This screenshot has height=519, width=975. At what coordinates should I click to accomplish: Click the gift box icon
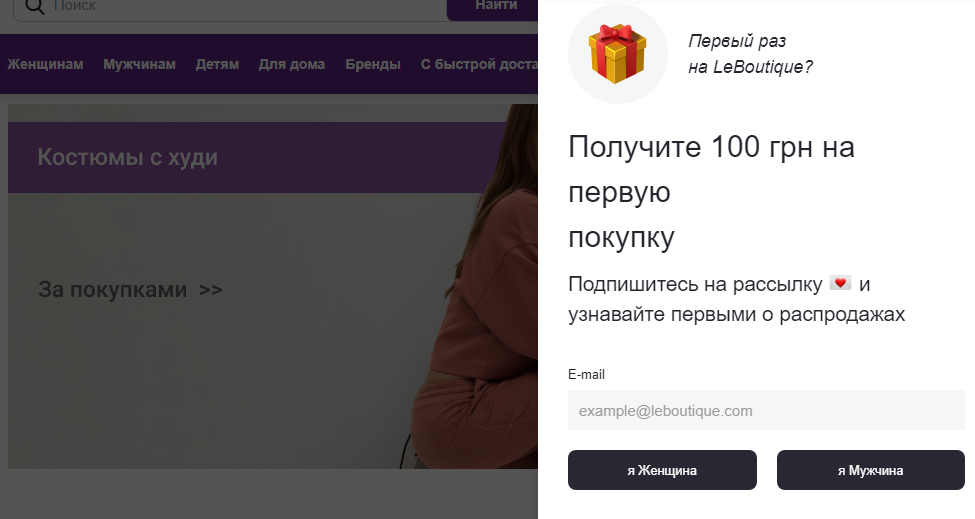point(617,55)
